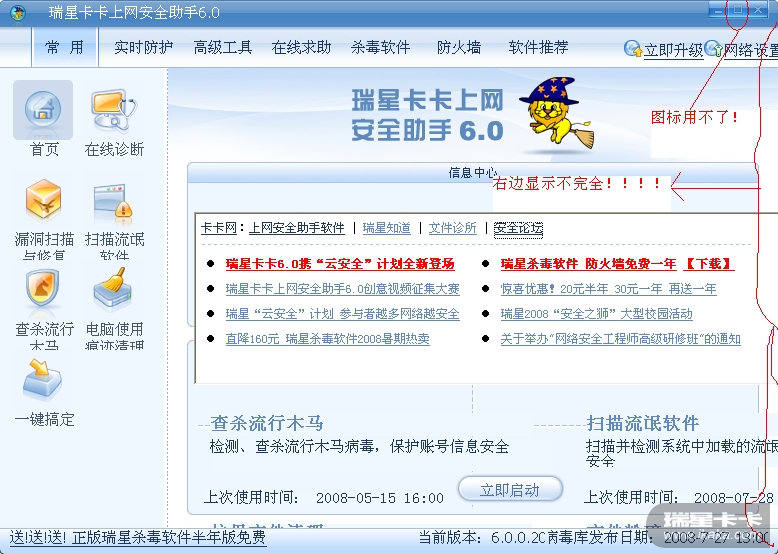
Task: Open link 瑞星2008"安全之狮"大型校园活动
Action: click(x=596, y=313)
